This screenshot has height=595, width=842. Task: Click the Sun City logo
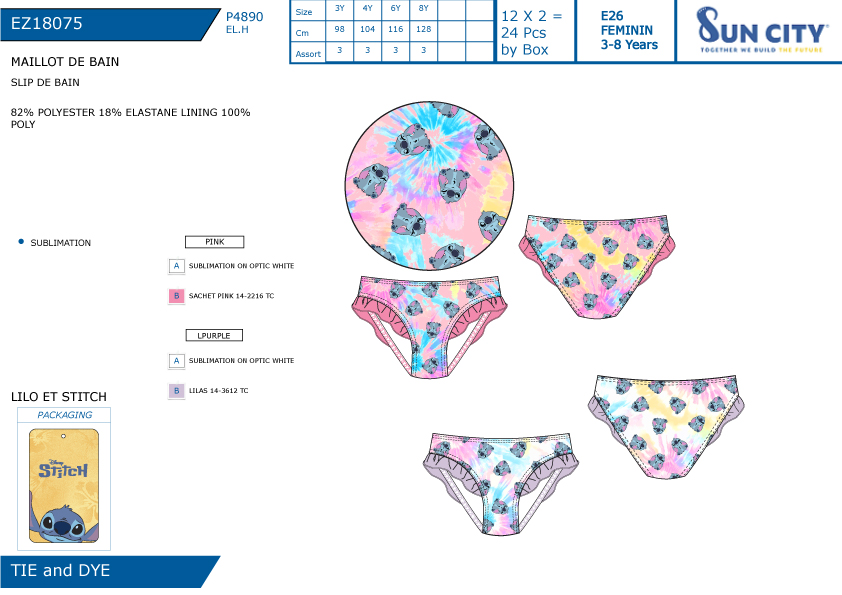point(761,31)
